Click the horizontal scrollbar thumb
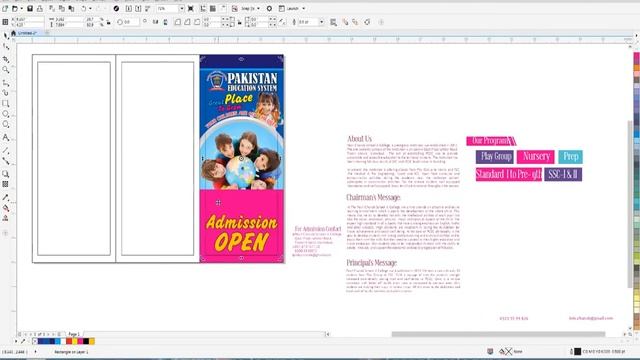 [498, 334]
